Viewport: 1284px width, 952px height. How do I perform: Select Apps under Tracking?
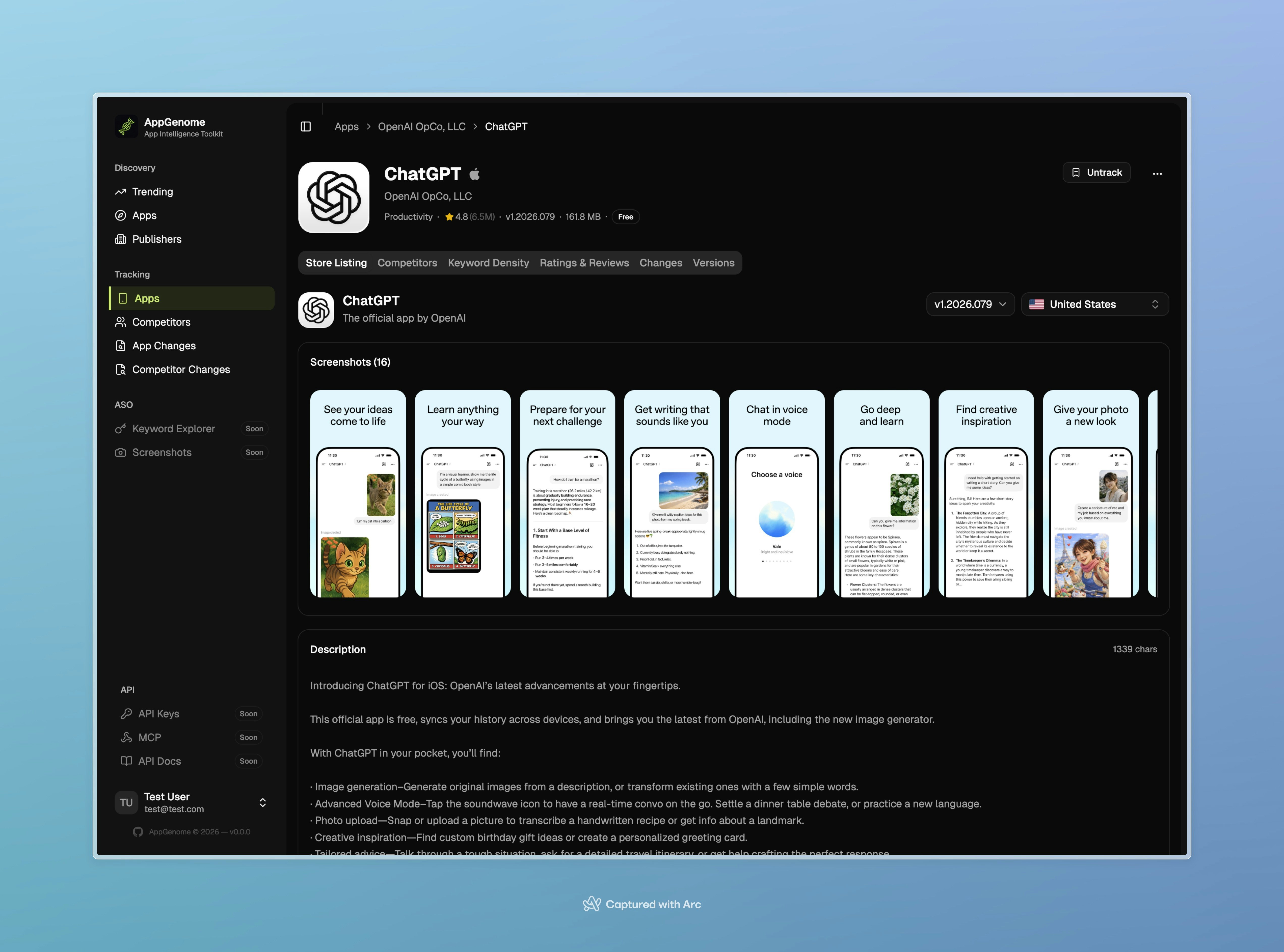point(192,298)
